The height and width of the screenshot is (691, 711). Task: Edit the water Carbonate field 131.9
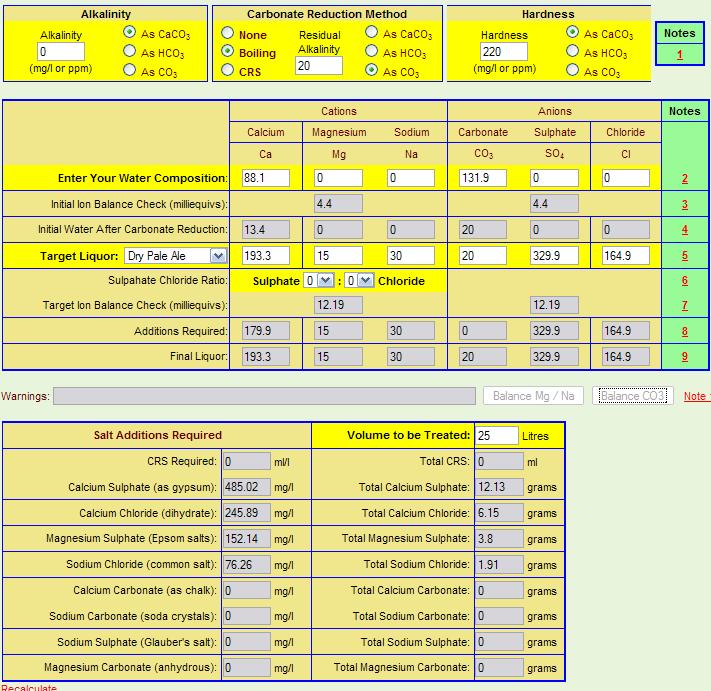pos(483,178)
